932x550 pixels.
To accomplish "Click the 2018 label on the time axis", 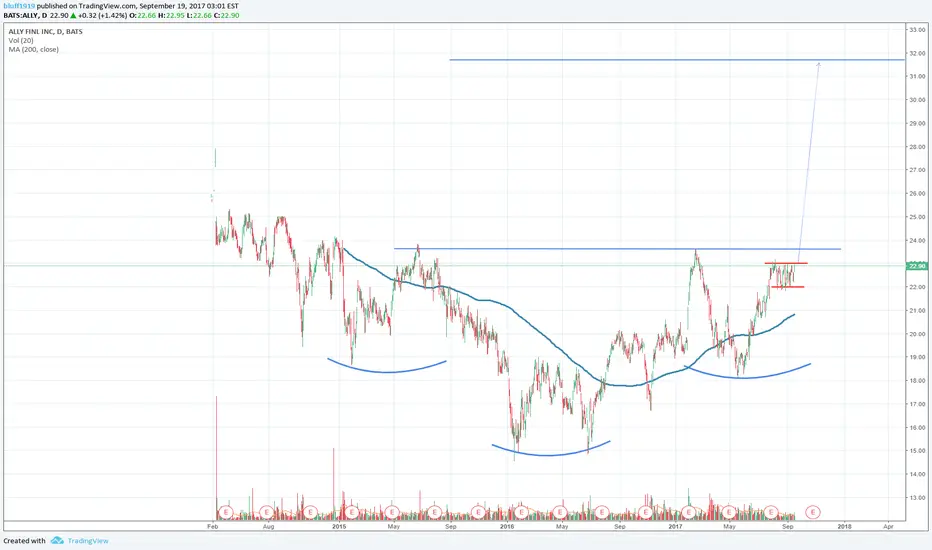I will [844, 526].
